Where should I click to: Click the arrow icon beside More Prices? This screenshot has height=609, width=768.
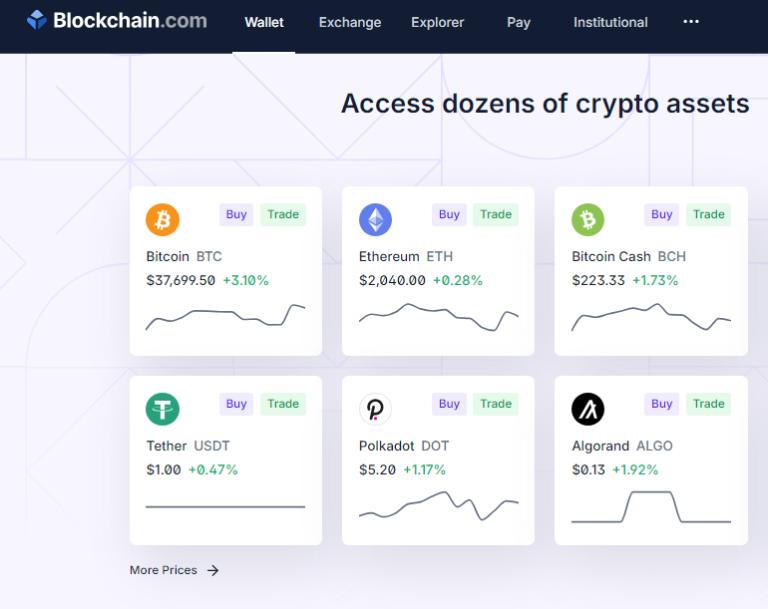[213, 570]
